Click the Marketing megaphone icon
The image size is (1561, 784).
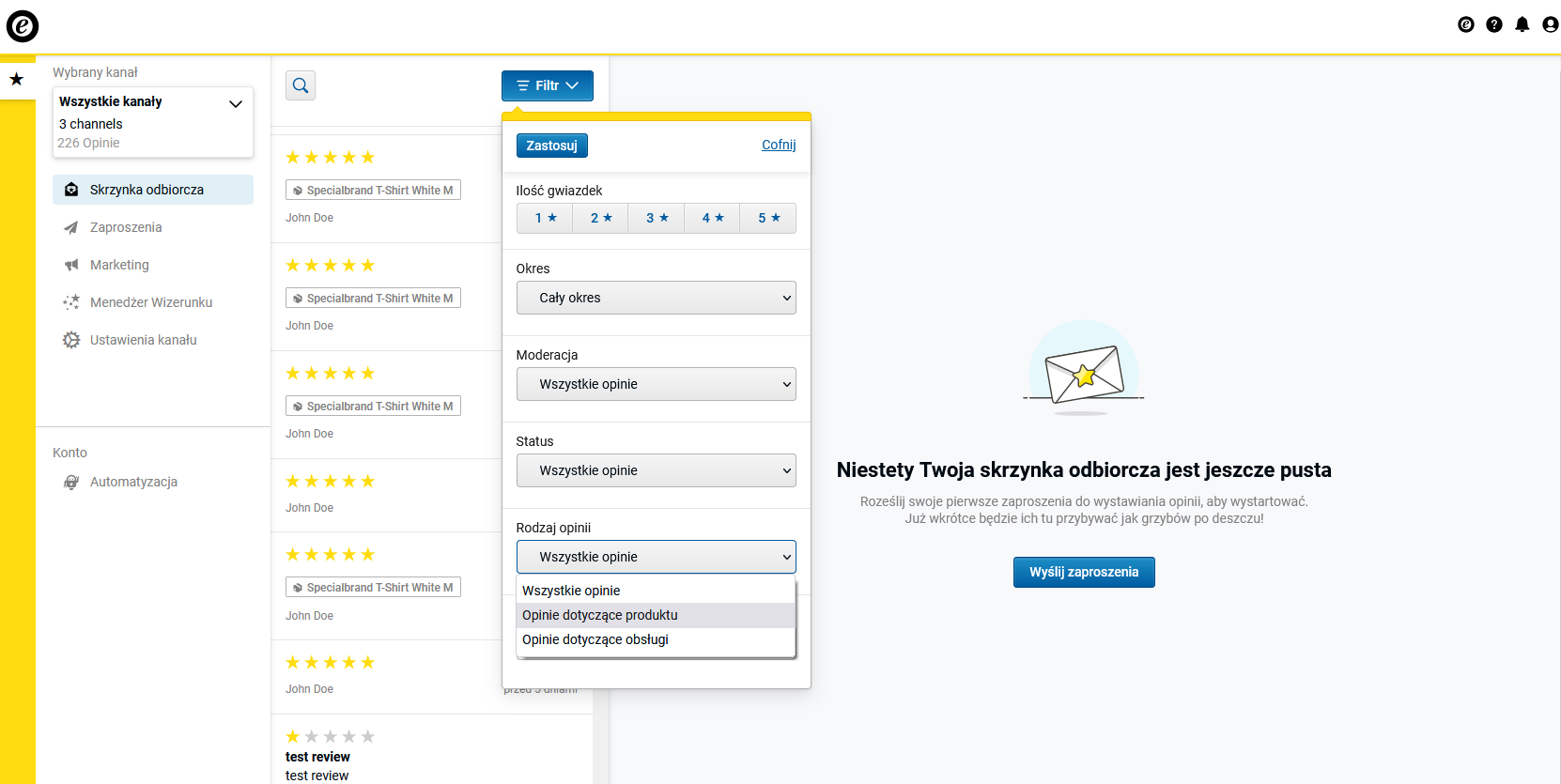[x=71, y=265]
